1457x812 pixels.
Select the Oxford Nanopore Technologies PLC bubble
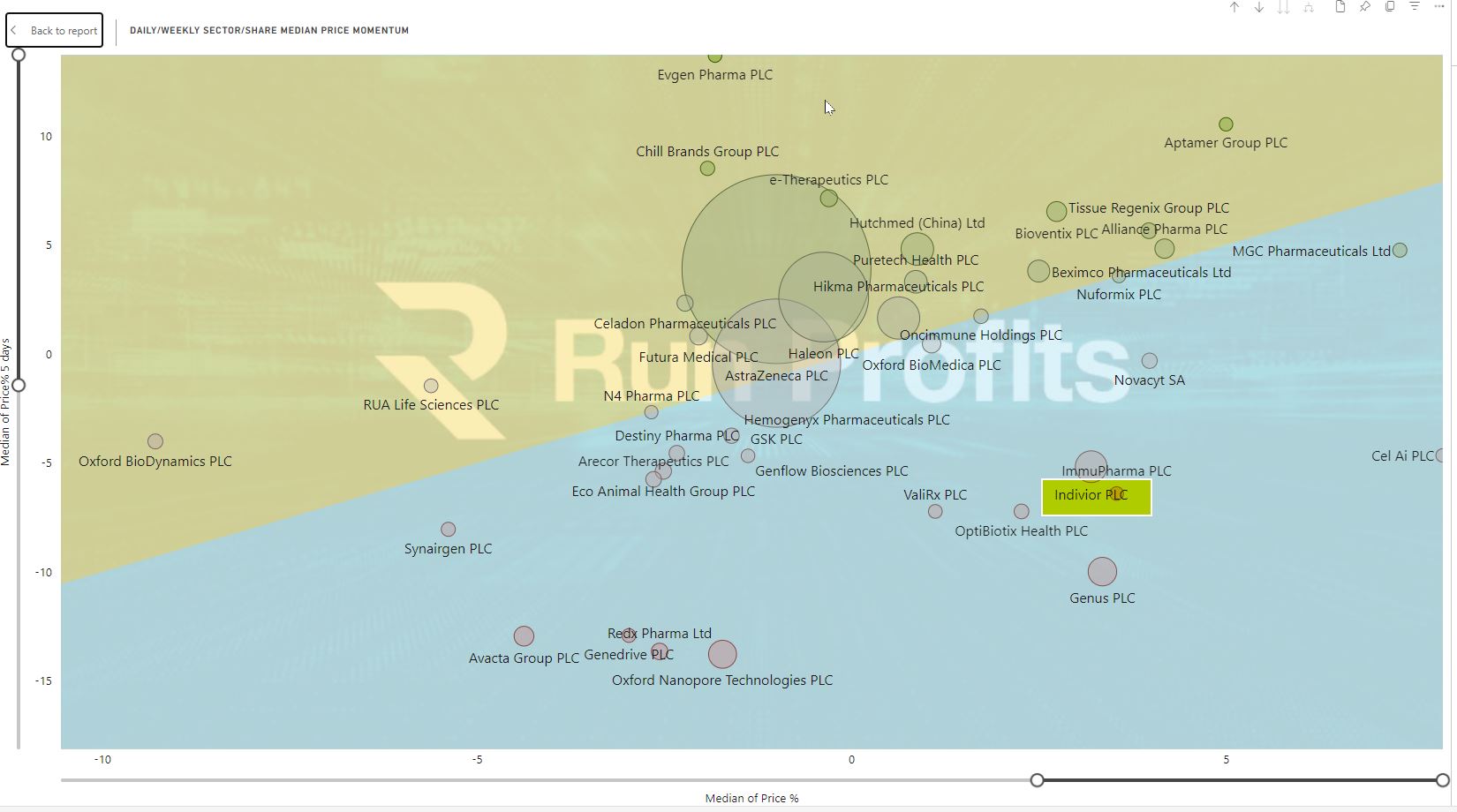(722, 654)
